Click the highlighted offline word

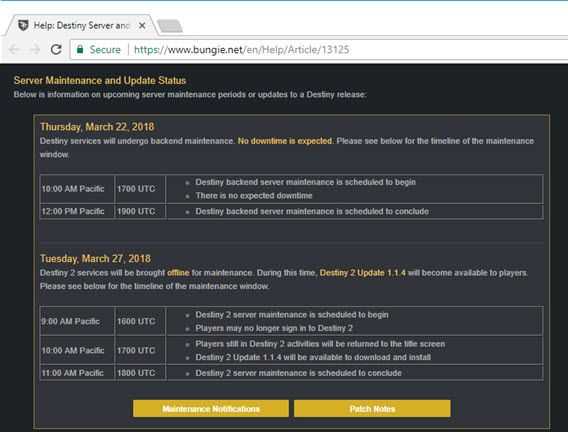click(x=178, y=273)
